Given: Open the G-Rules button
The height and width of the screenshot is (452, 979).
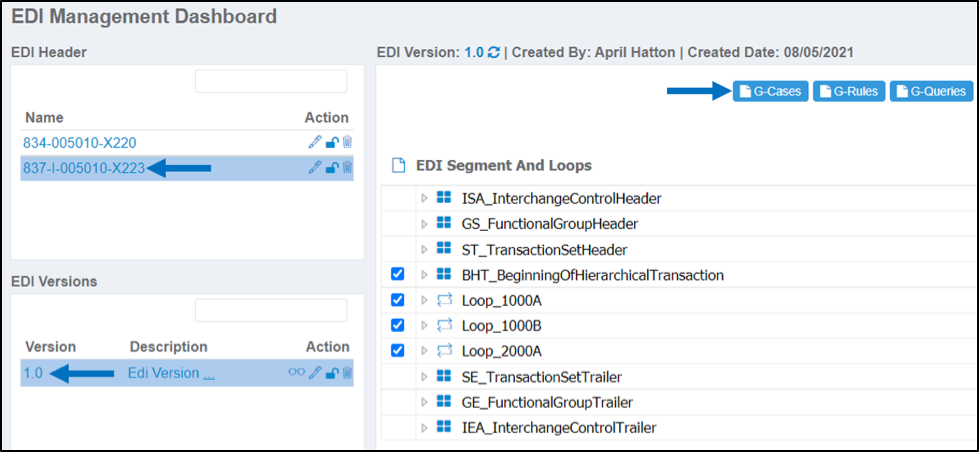Looking at the screenshot, I should pyautogui.click(x=849, y=91).
